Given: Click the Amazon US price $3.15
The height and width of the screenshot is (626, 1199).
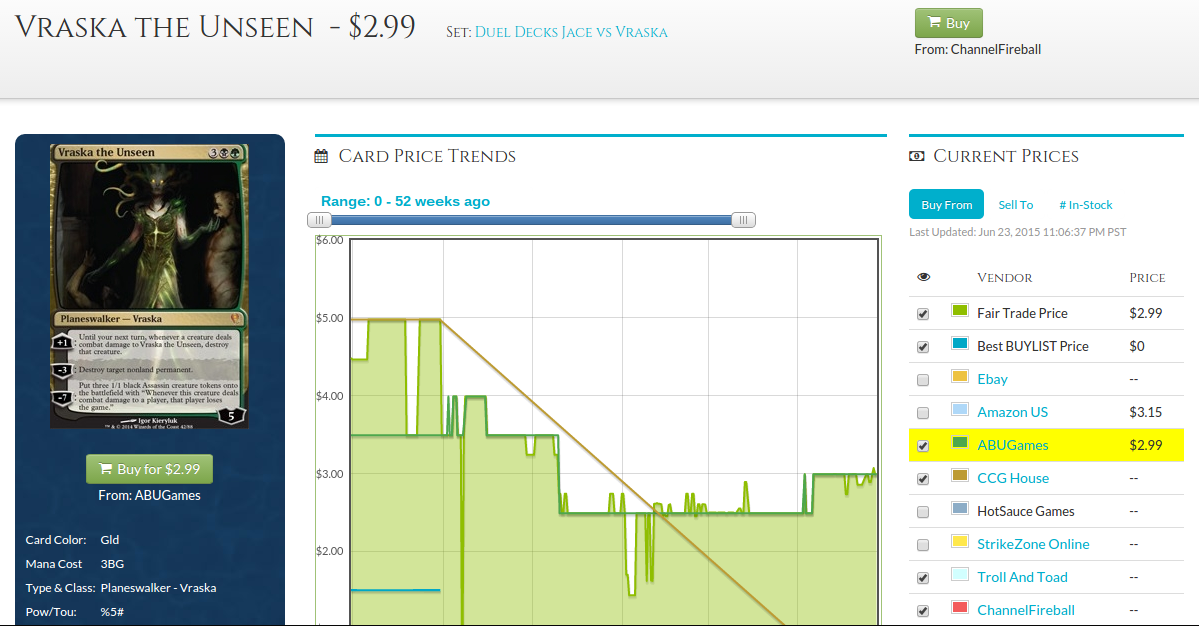Looking at the screenshot, I should click(1145, 412).
